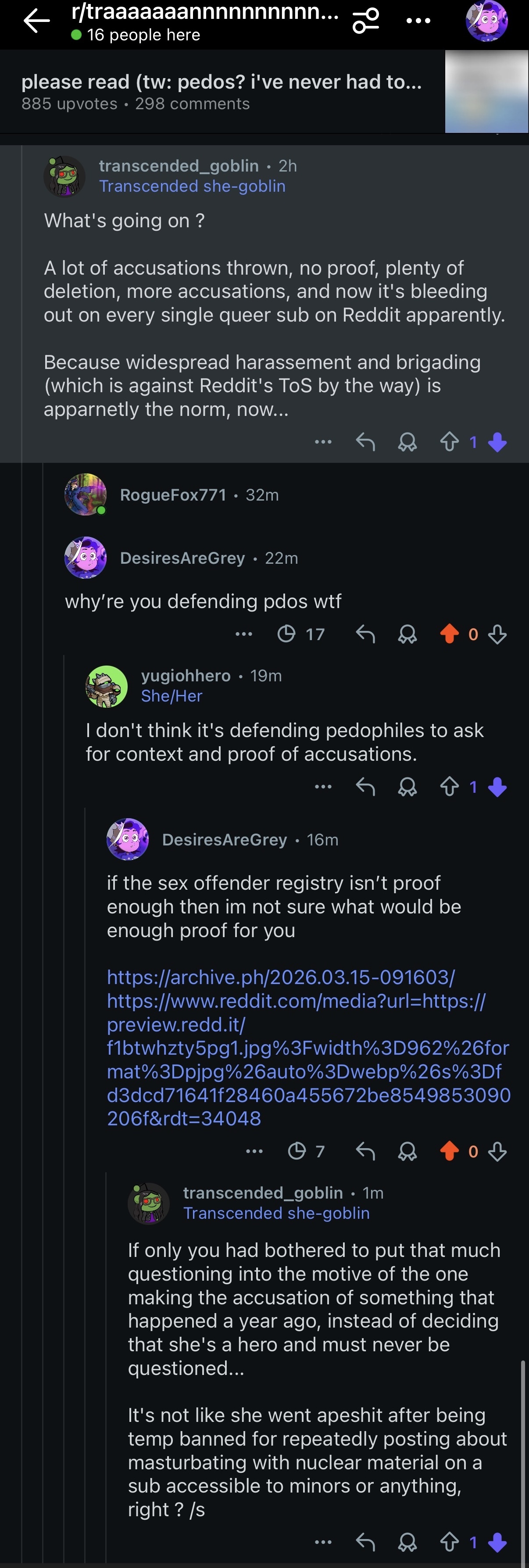Upvote transcended_goblin's 'What's going on' comment

(x=449, y=442)
